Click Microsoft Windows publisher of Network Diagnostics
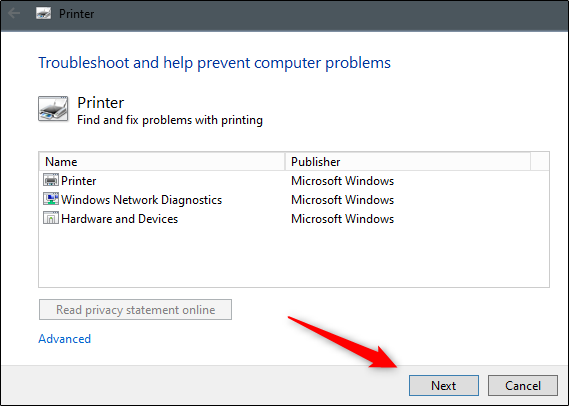Viewport: 569px width, 406px height. tap(342, 200)
